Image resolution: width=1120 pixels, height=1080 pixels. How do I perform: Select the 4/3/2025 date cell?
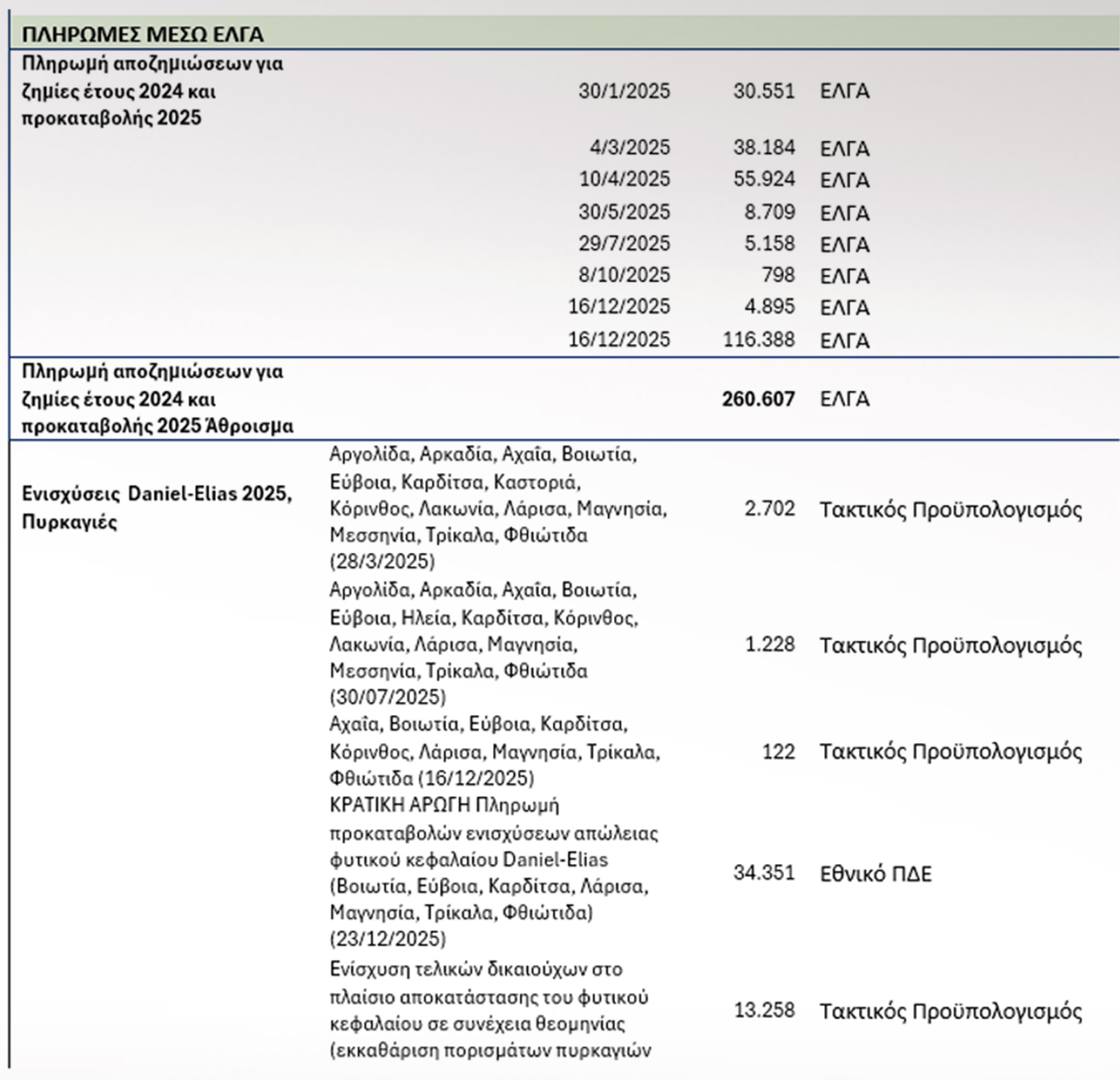[629, 147]
